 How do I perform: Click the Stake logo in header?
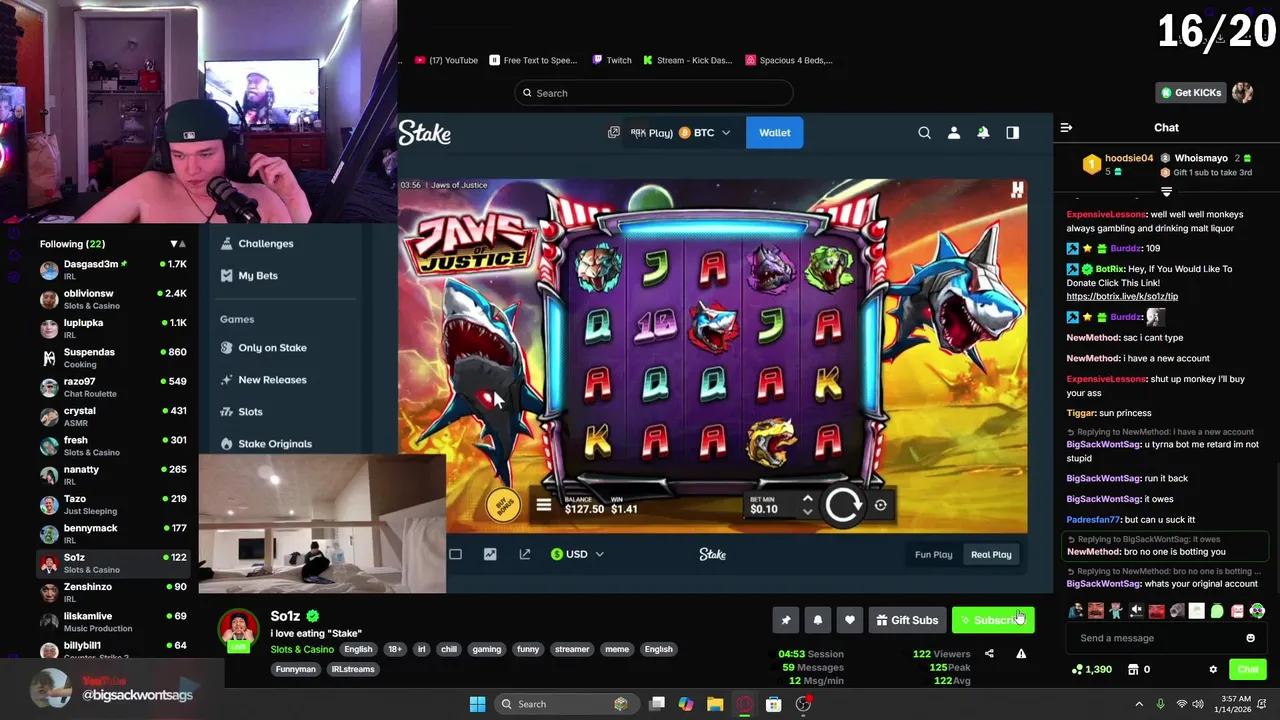425,133
